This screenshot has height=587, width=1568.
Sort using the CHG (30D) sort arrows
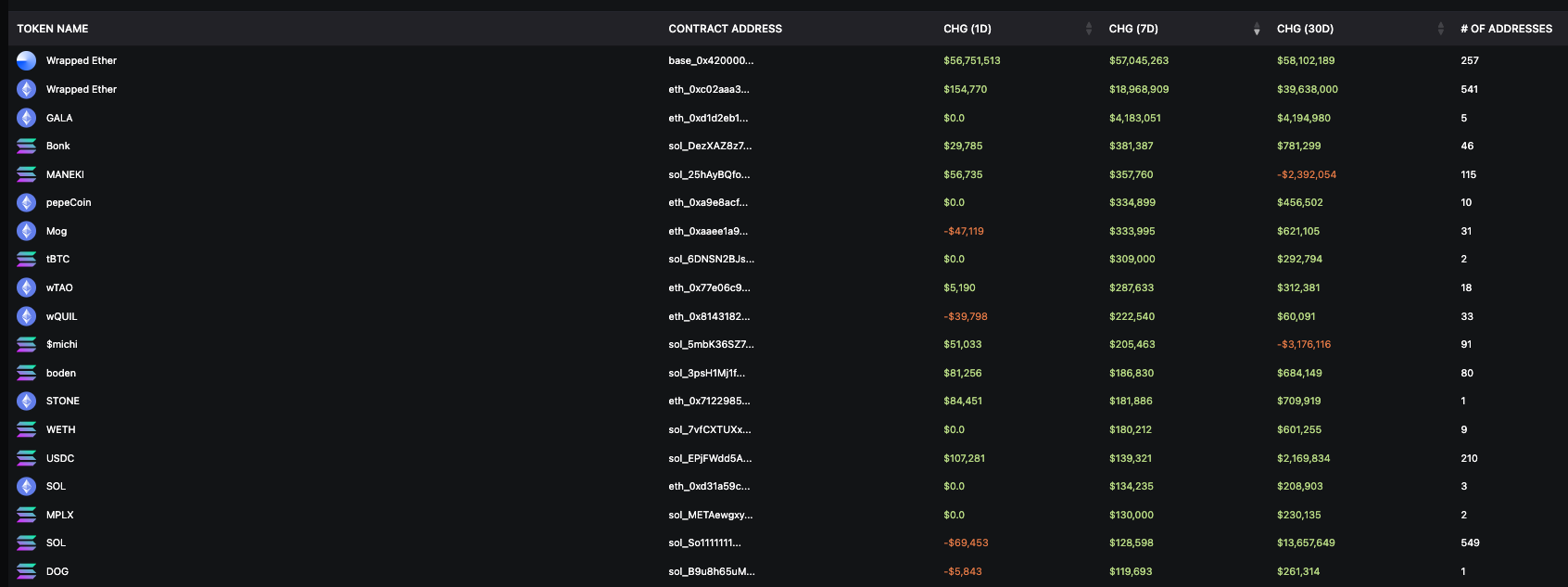pyautogui.click(x=1441, y=29)
